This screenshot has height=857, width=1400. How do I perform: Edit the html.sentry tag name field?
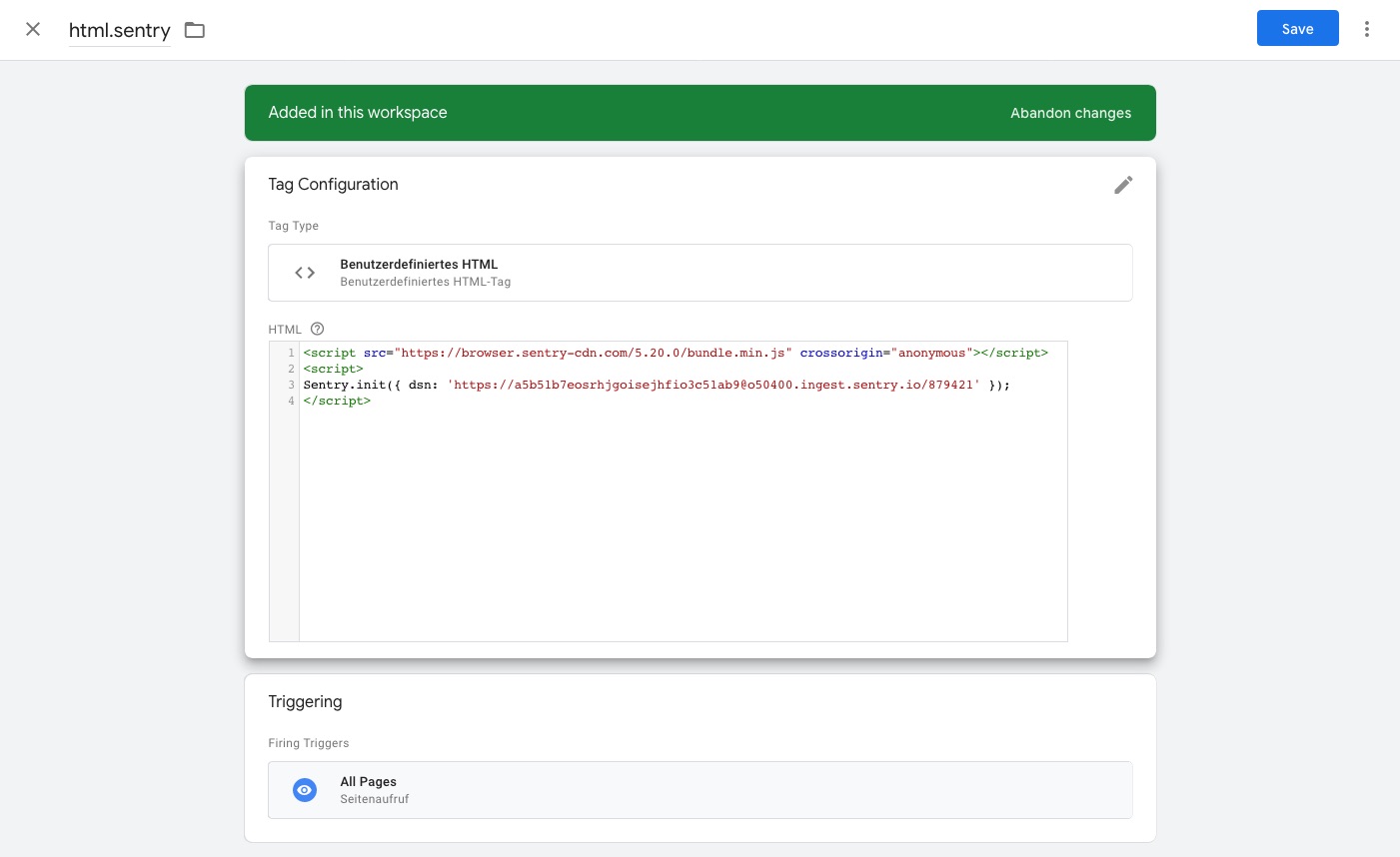pyautogui.click(x=119, y=30)
